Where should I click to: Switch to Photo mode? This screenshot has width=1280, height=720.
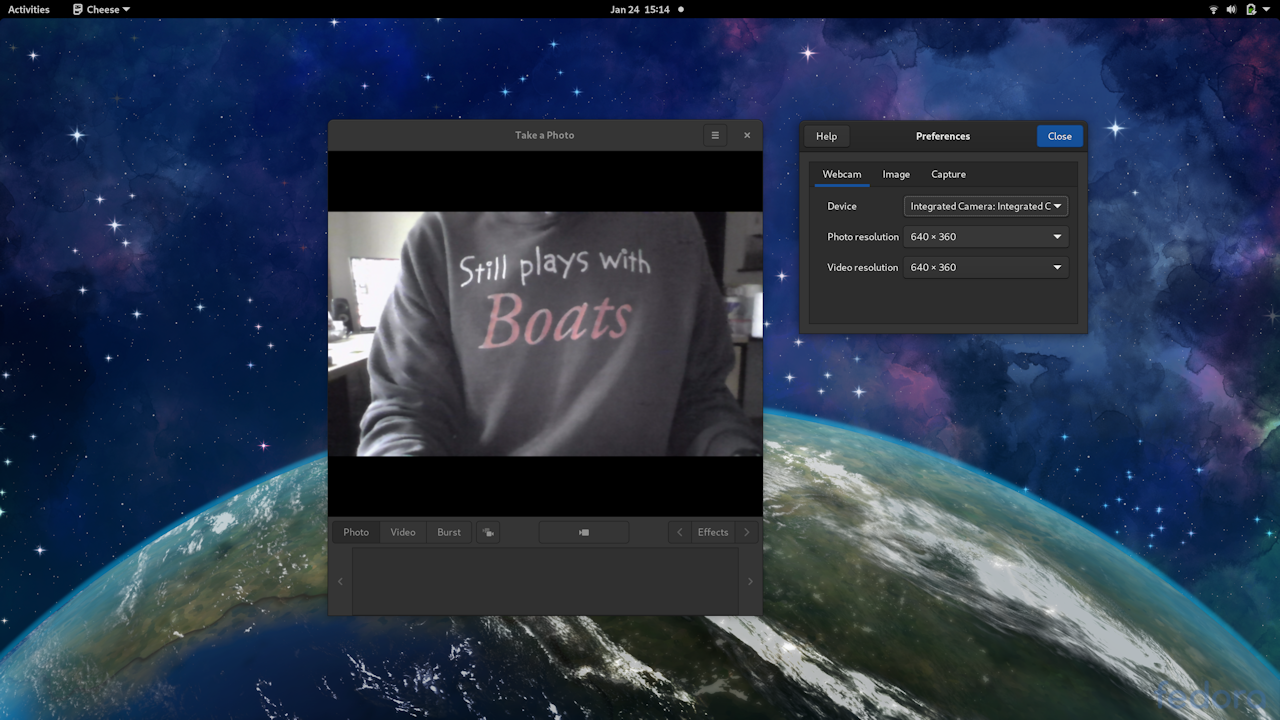tap(356, 532)
